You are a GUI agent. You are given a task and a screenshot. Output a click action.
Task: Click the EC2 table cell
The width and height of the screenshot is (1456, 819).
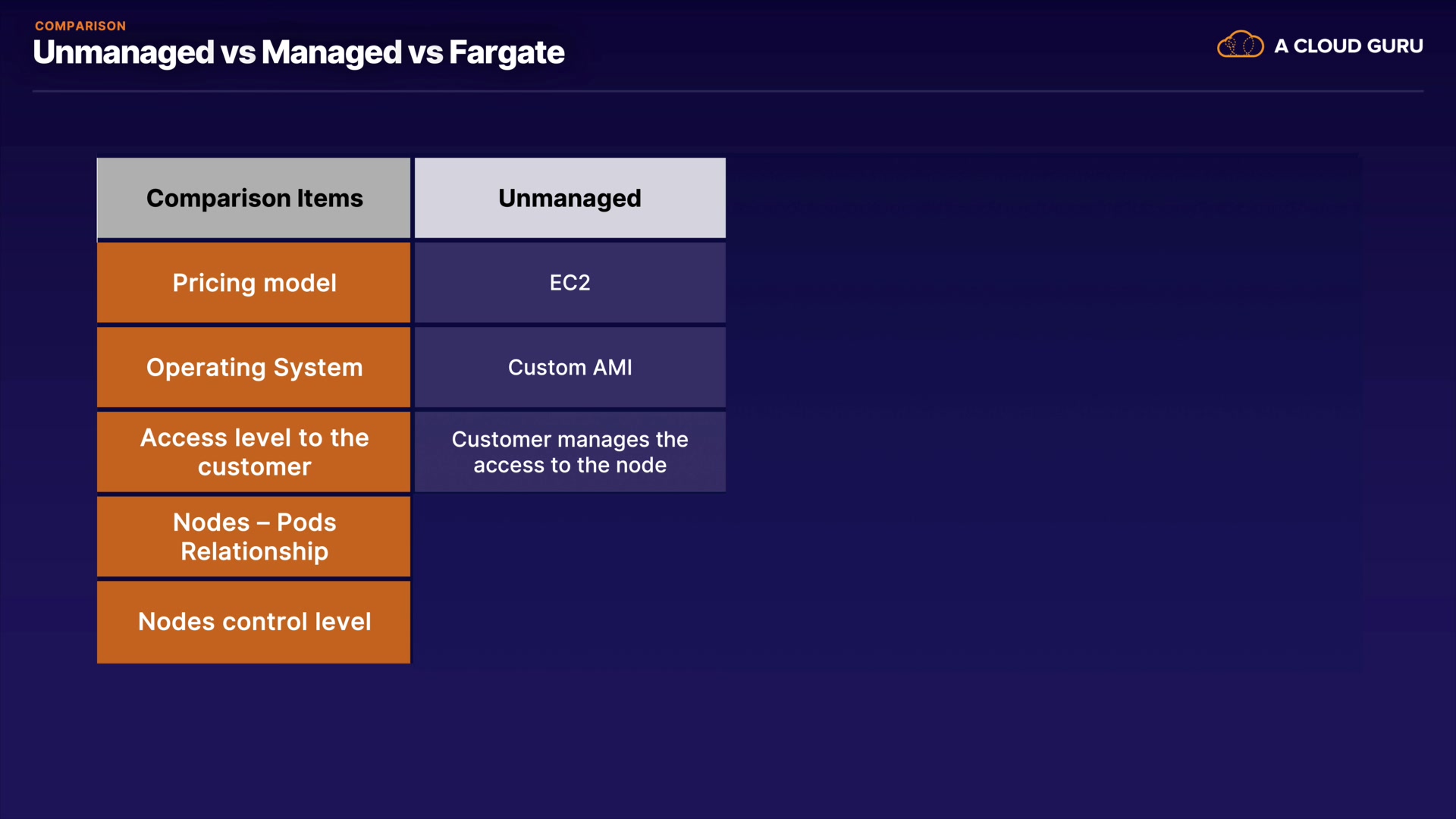click(x=570, y=283)
